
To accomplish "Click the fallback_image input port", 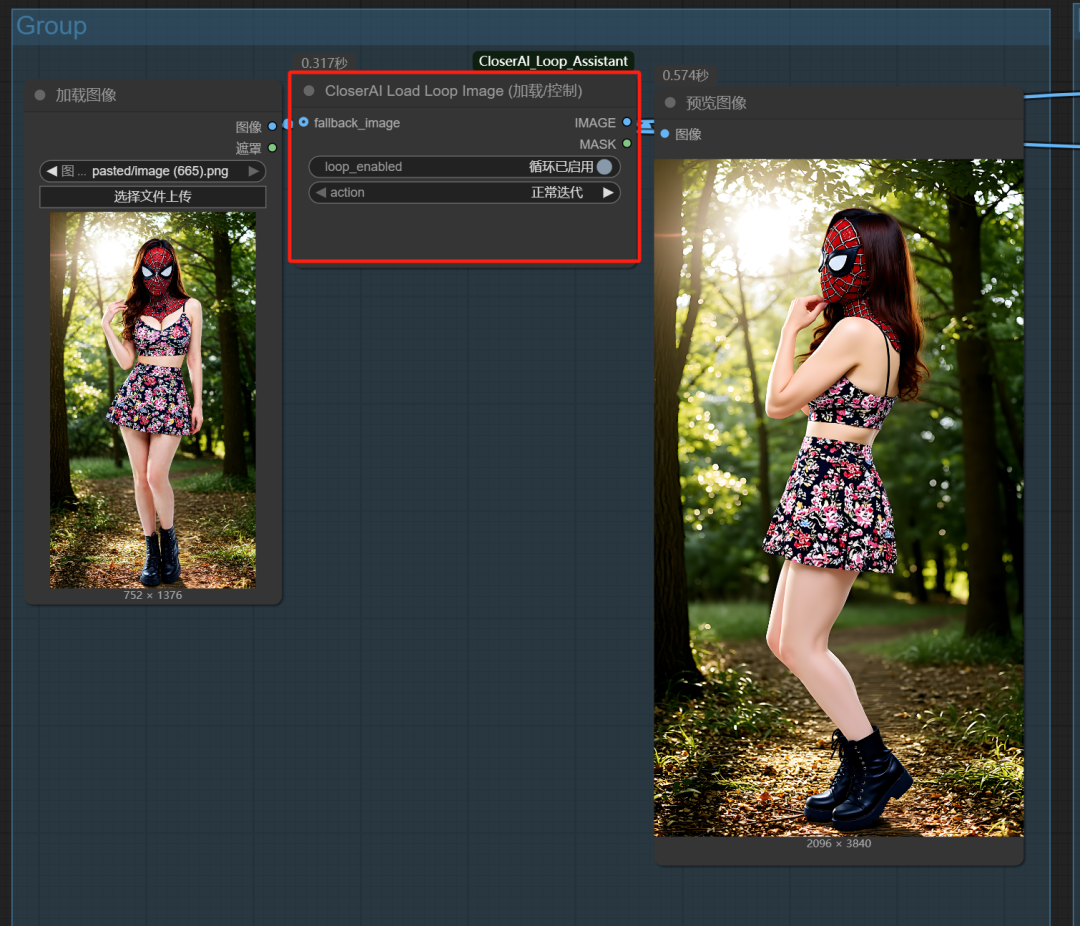I will pyautogui.click(x=304, y=122).
